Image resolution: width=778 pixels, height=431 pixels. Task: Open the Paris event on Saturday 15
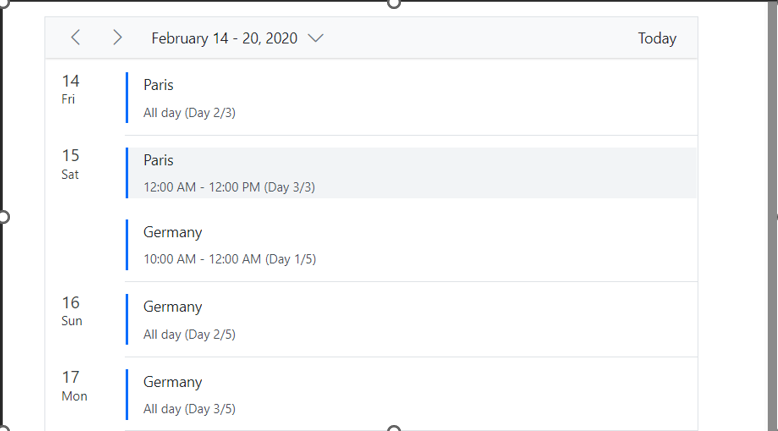(410, 173)
